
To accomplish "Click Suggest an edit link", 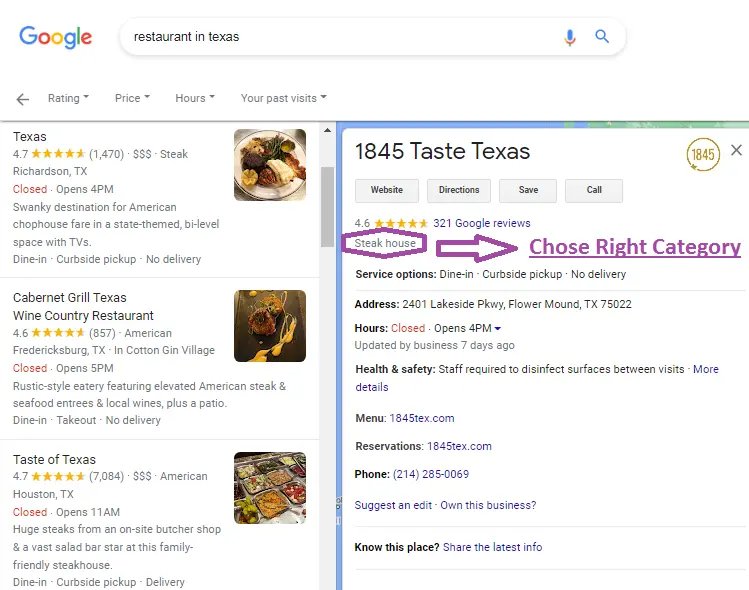I will [x=393, y=505].
